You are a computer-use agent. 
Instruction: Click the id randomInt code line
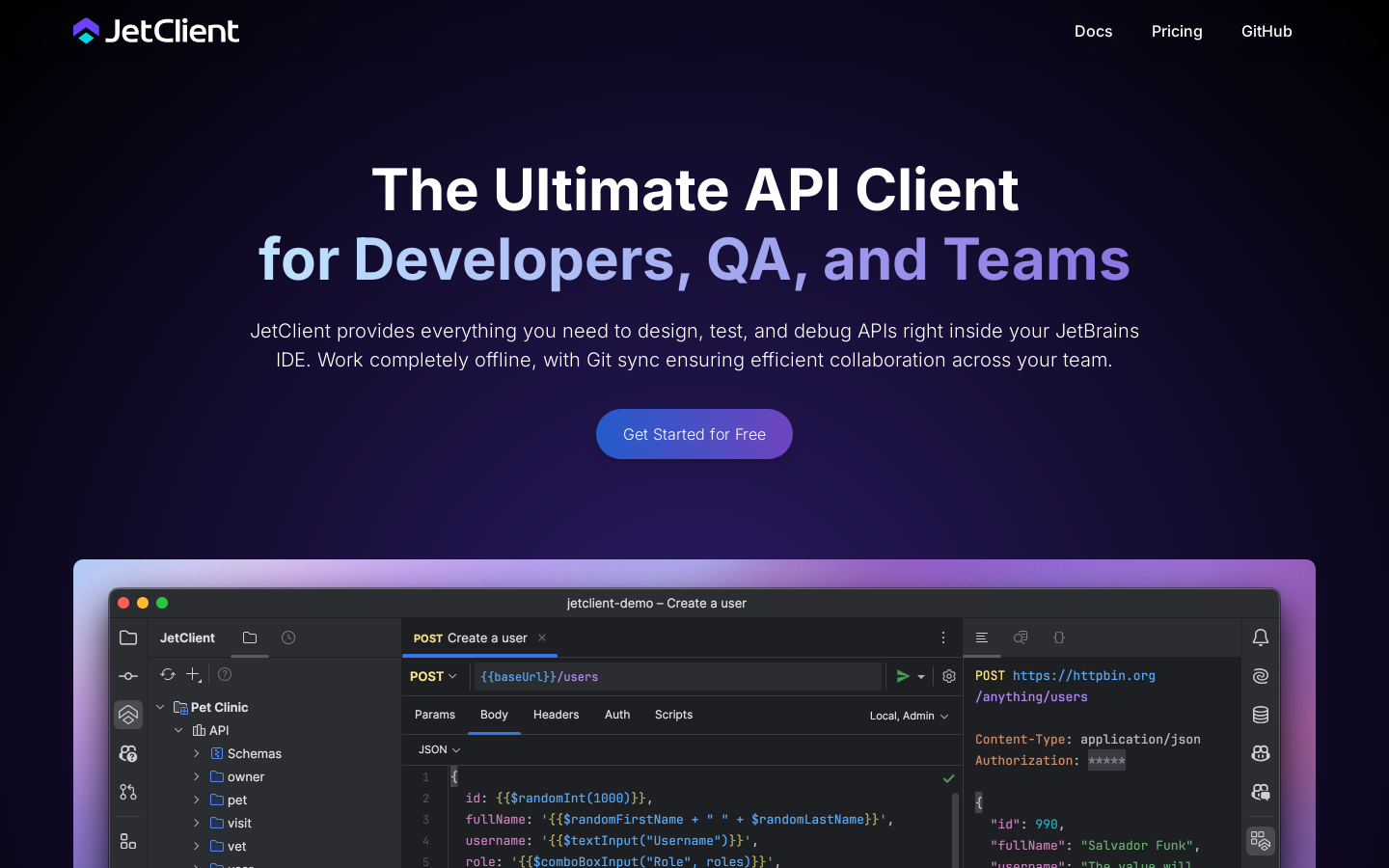point(558,798)
